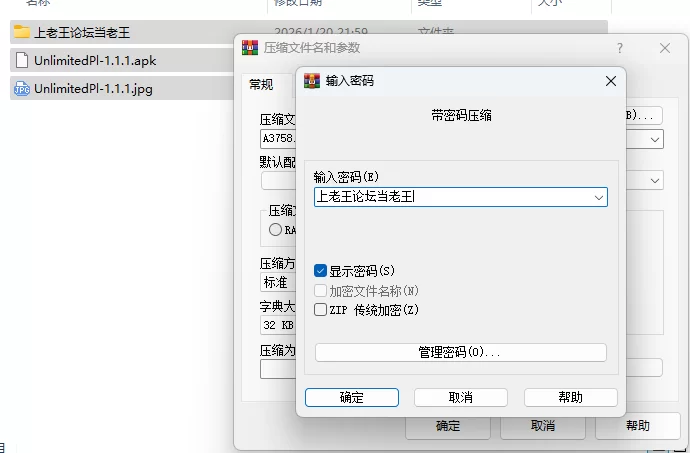Select the RAR radio button behind the password dialog
This screenshot has height=453, width=690.
[275, 229]
